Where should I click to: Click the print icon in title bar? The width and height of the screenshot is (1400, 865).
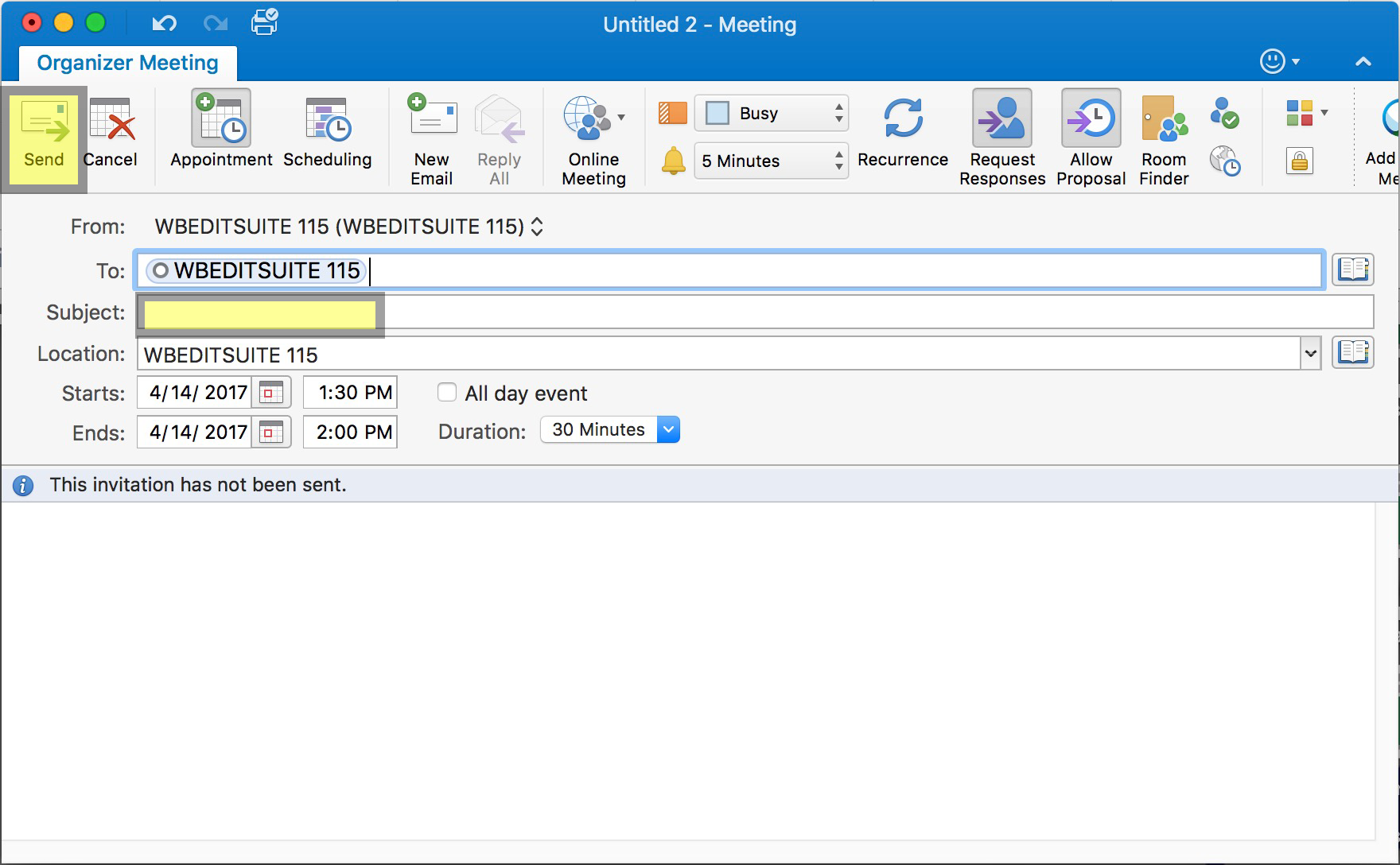pyautogui.click(x=264, y=22)
